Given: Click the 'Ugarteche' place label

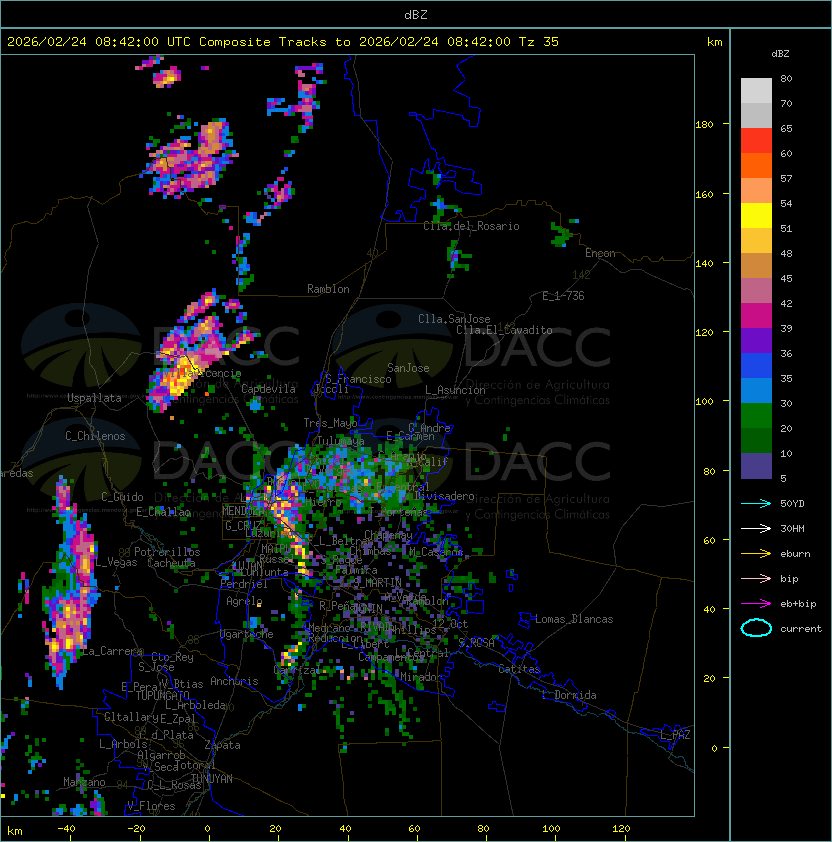Looking at the screenshot, I should pyautogui.click(x=247, y=634).
